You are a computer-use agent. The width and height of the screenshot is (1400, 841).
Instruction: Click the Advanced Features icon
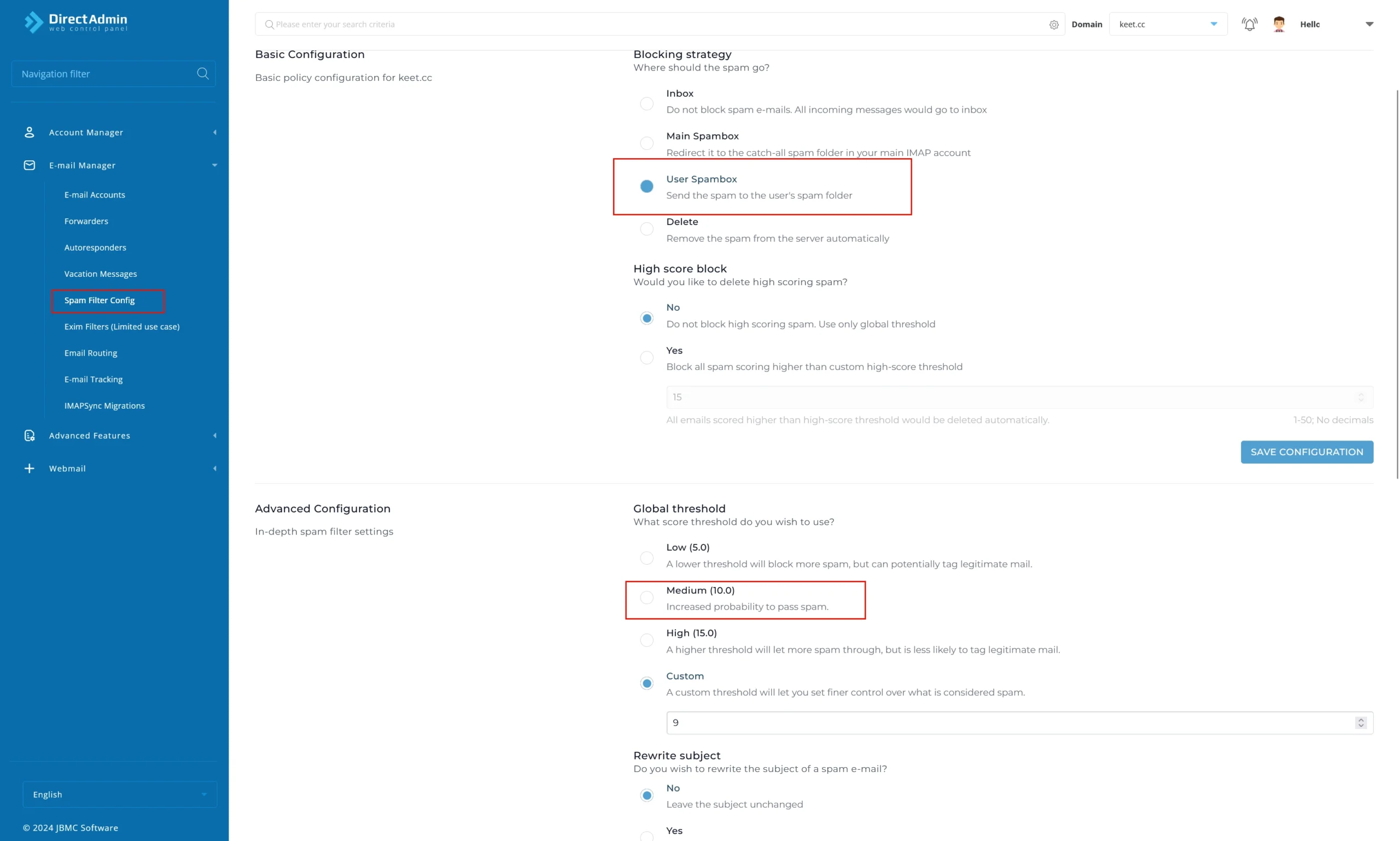pos(30,435)
